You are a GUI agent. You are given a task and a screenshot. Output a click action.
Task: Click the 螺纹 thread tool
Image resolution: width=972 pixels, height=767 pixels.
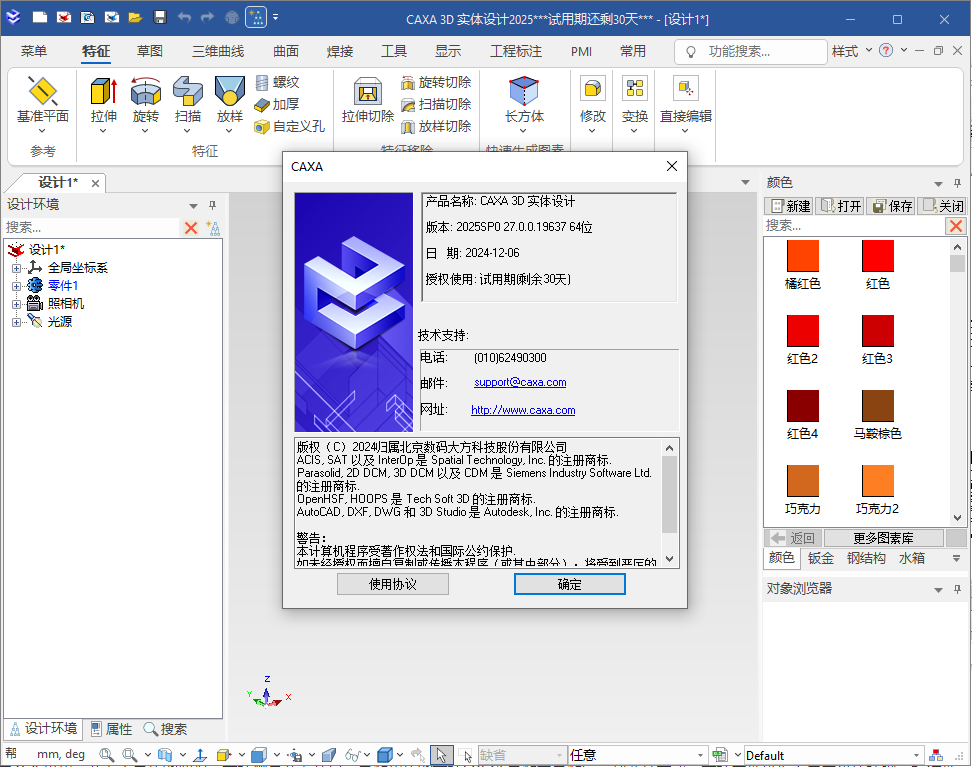click(277, 82)
